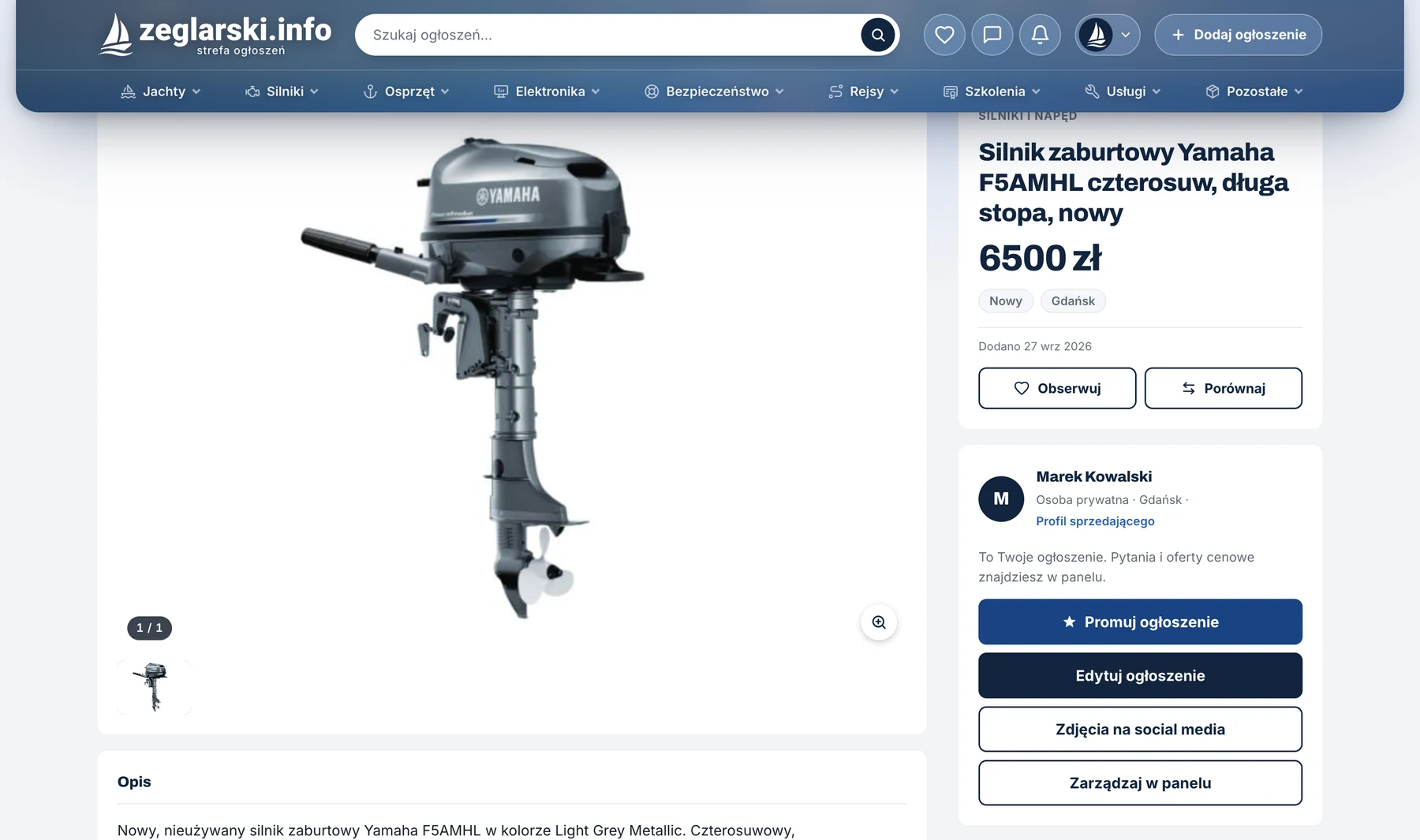Expand the Silniki category menu
Image resolution: width=1420 pixels, height=840 pixels.
(x=282, y=91)
